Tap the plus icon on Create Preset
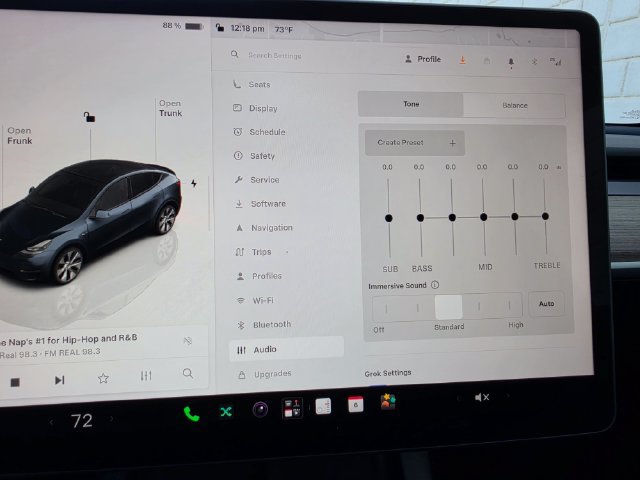Image resolution: width=640 pixels, height=480 pixels. coord(452,143)
